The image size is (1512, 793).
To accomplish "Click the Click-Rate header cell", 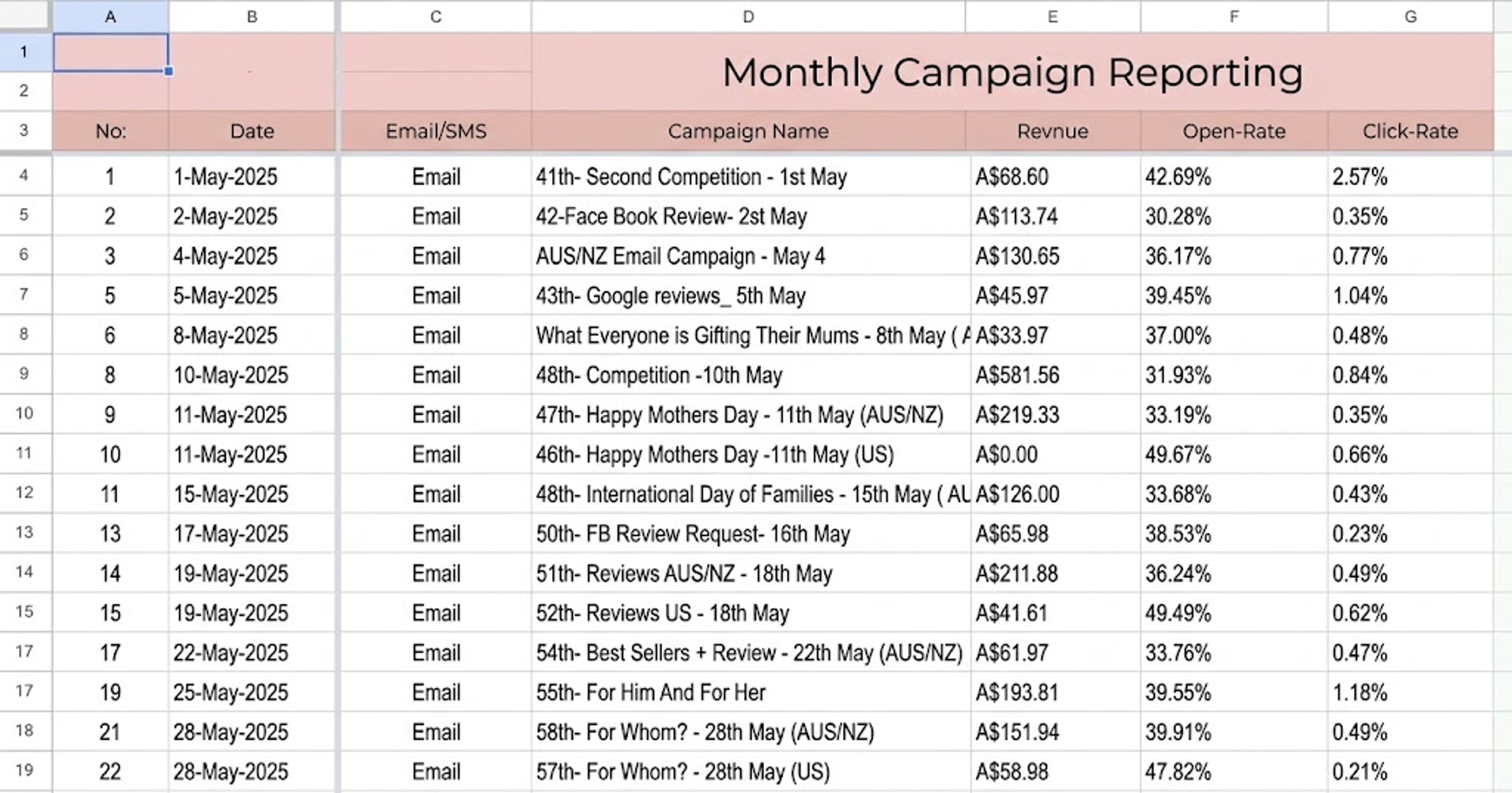I will [1410, 131].
